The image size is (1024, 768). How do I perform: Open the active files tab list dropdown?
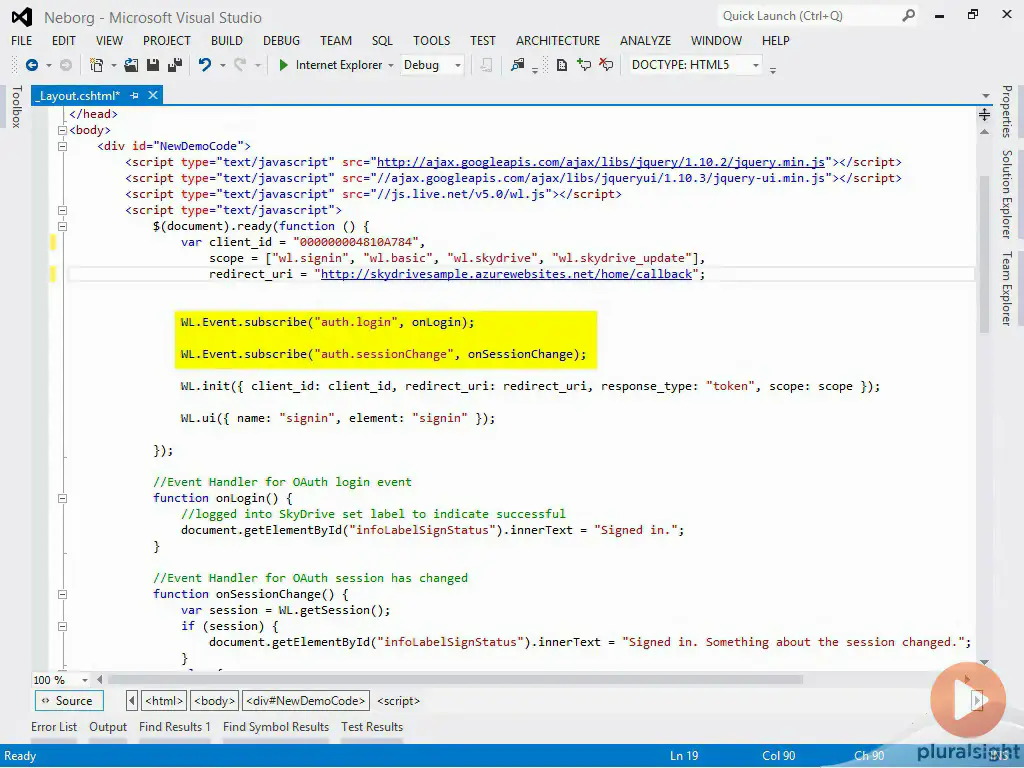coord(985,96)
